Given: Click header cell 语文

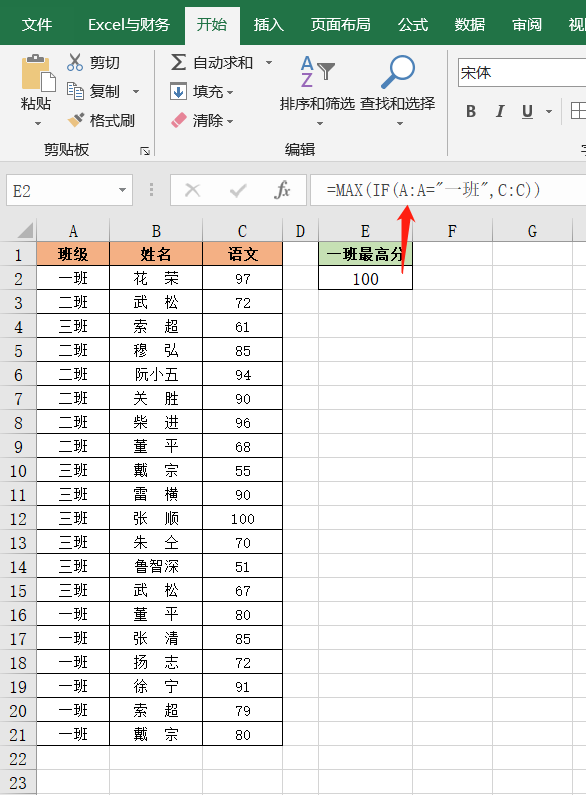Looking at the screenshot, I should pos(242,254).
